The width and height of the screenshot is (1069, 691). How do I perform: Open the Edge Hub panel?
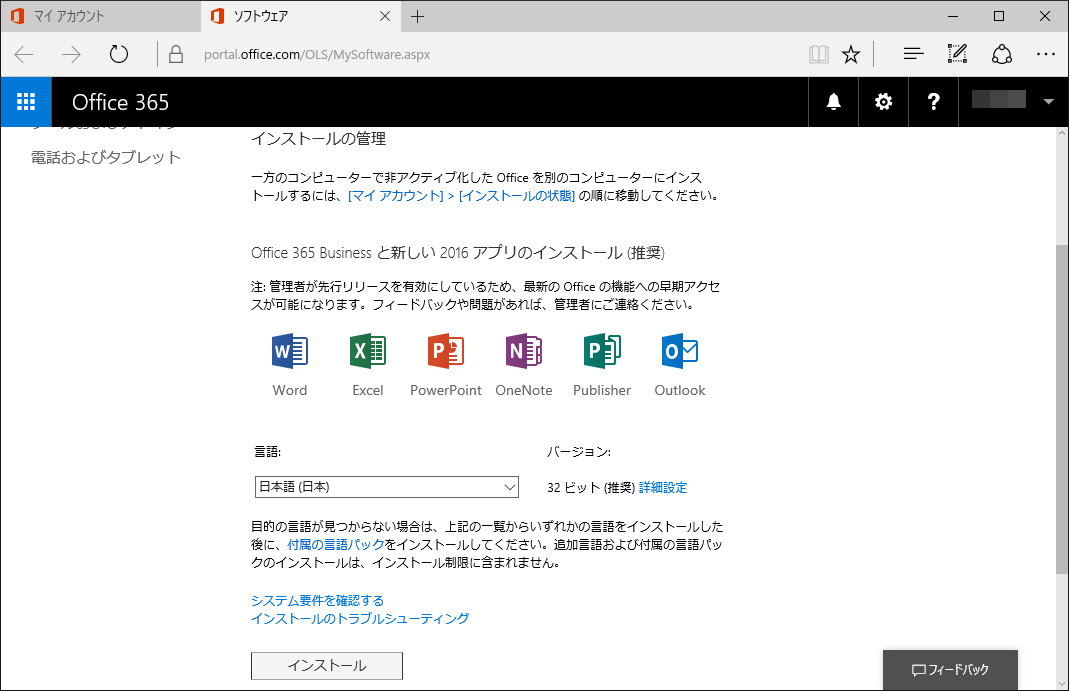914,54
